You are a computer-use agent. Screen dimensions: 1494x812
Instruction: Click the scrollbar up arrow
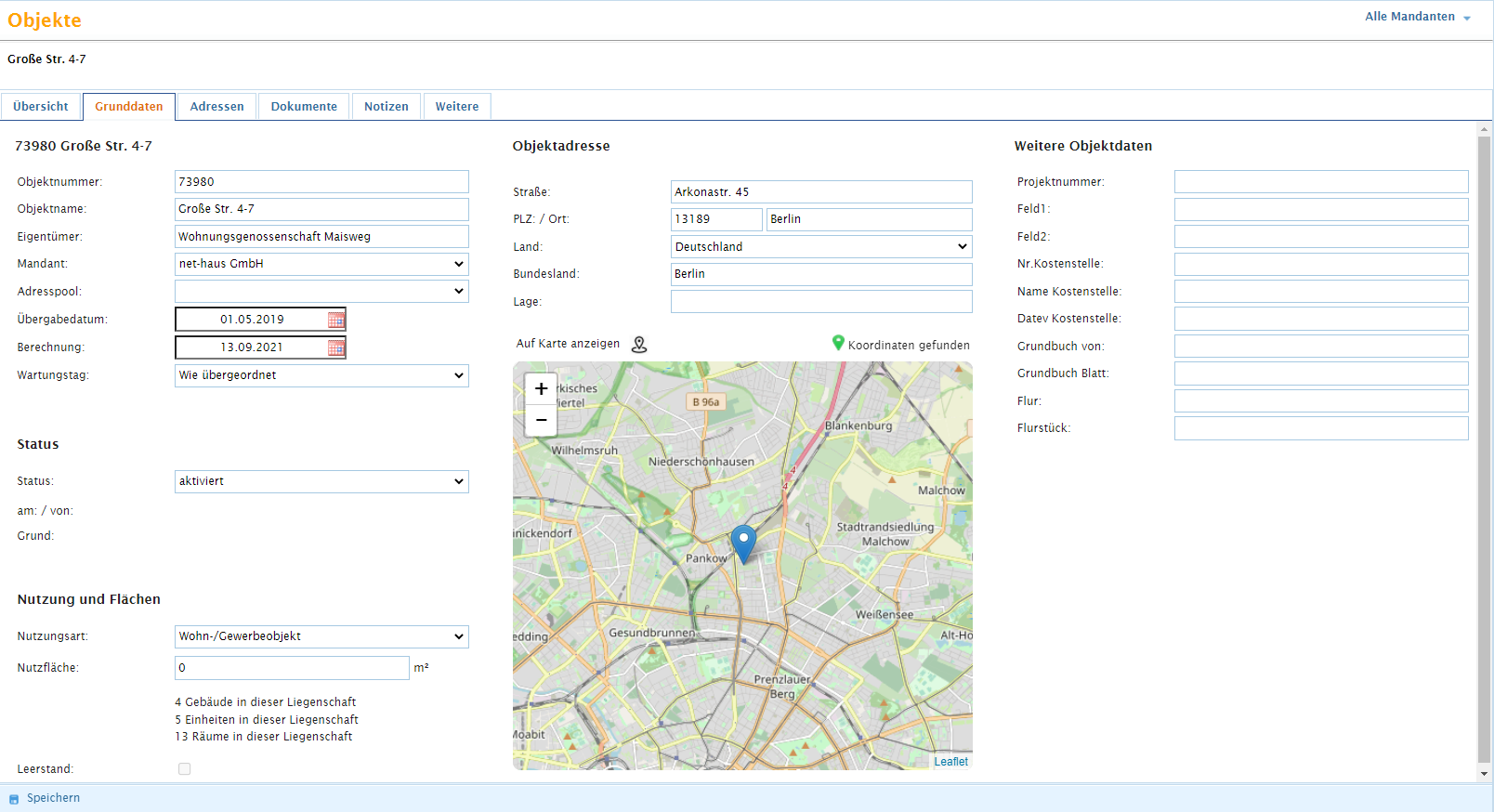[1484, 129]
